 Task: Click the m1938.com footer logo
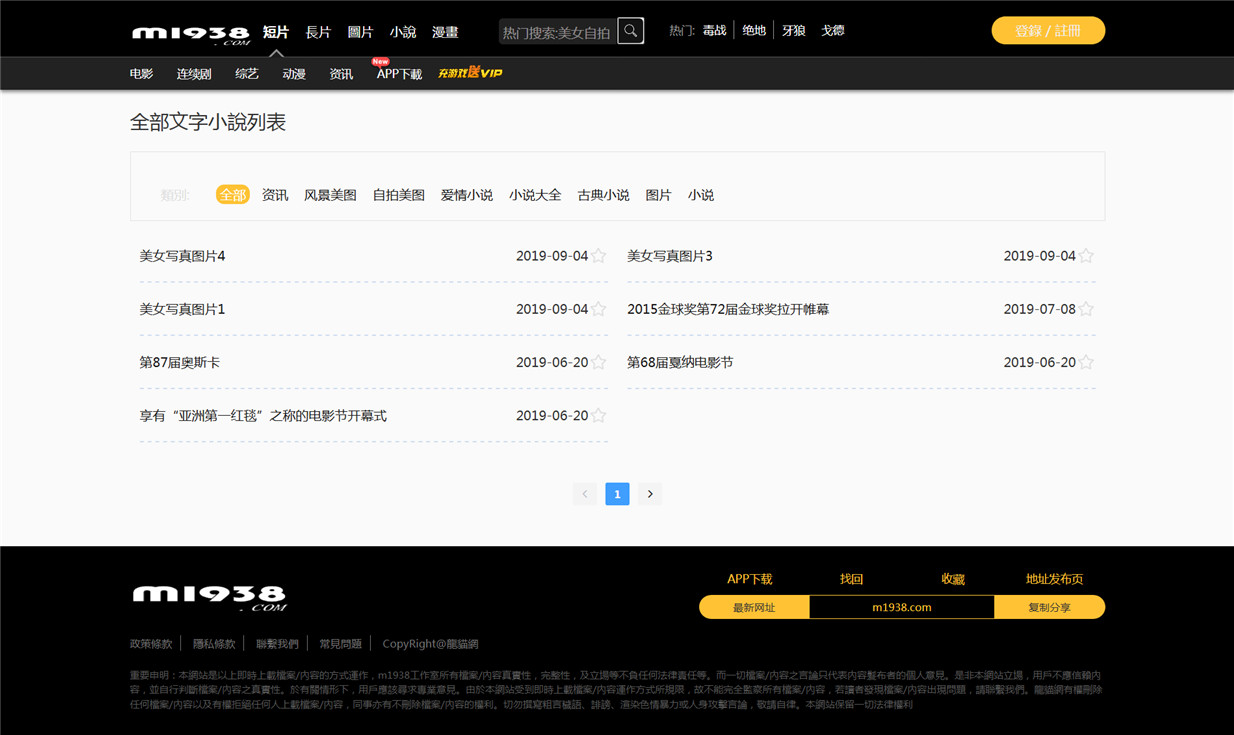[209, 598]
